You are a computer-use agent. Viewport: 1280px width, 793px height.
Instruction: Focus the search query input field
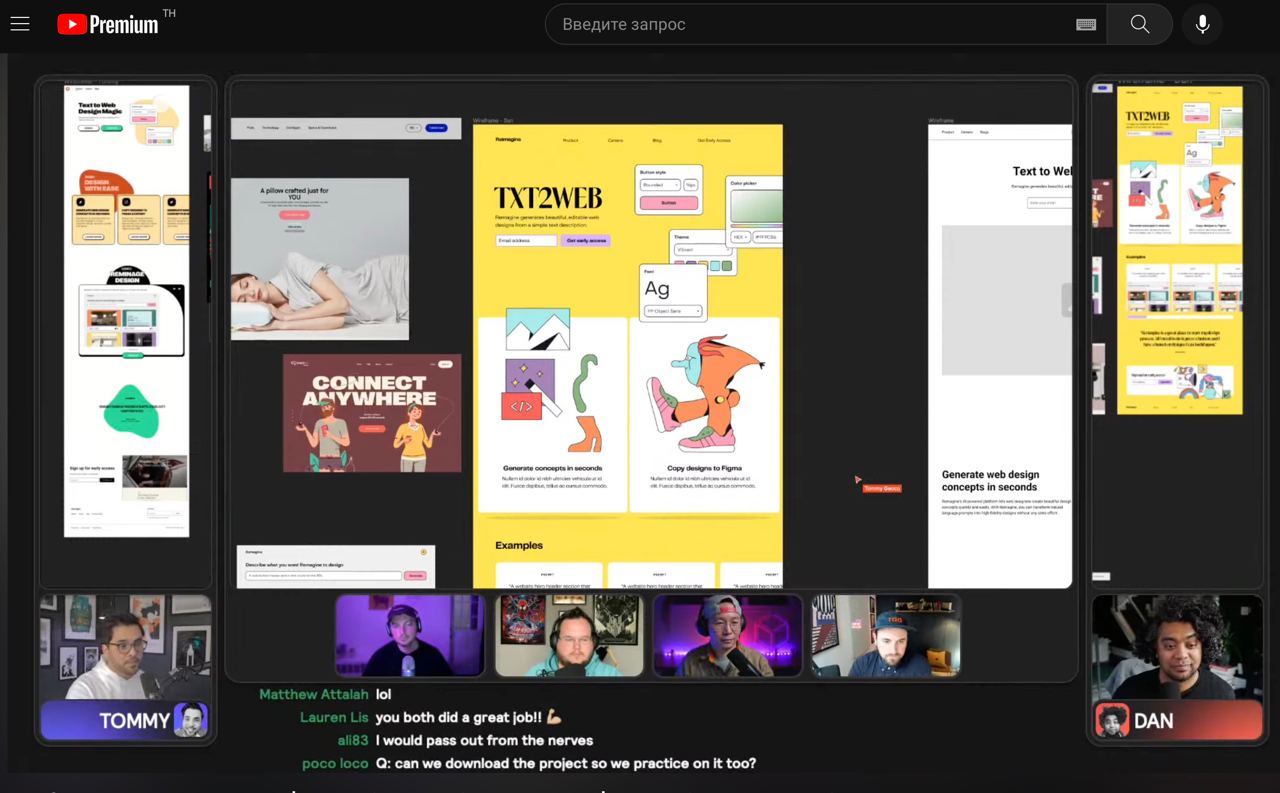(x=810, y=25)
